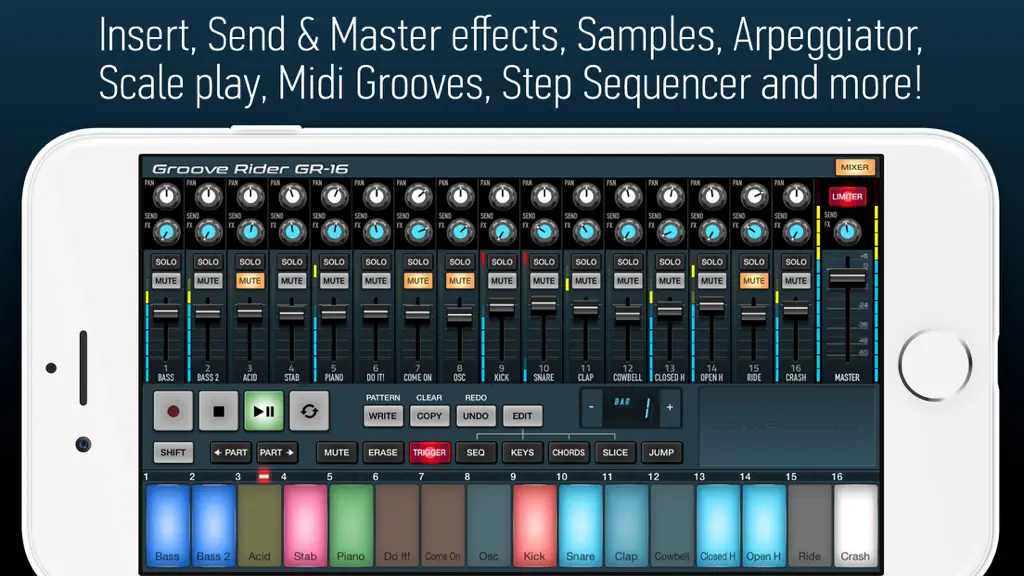Stop playback with the square stop button

pyautogui.click(x=218, y=411)
